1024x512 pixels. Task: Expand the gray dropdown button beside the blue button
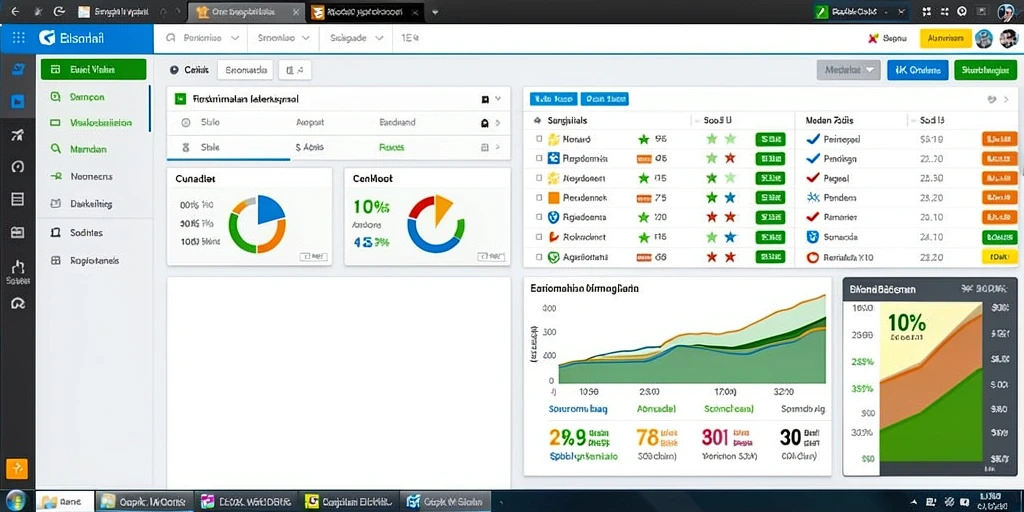pyautogui.click(x=848, y=70)
